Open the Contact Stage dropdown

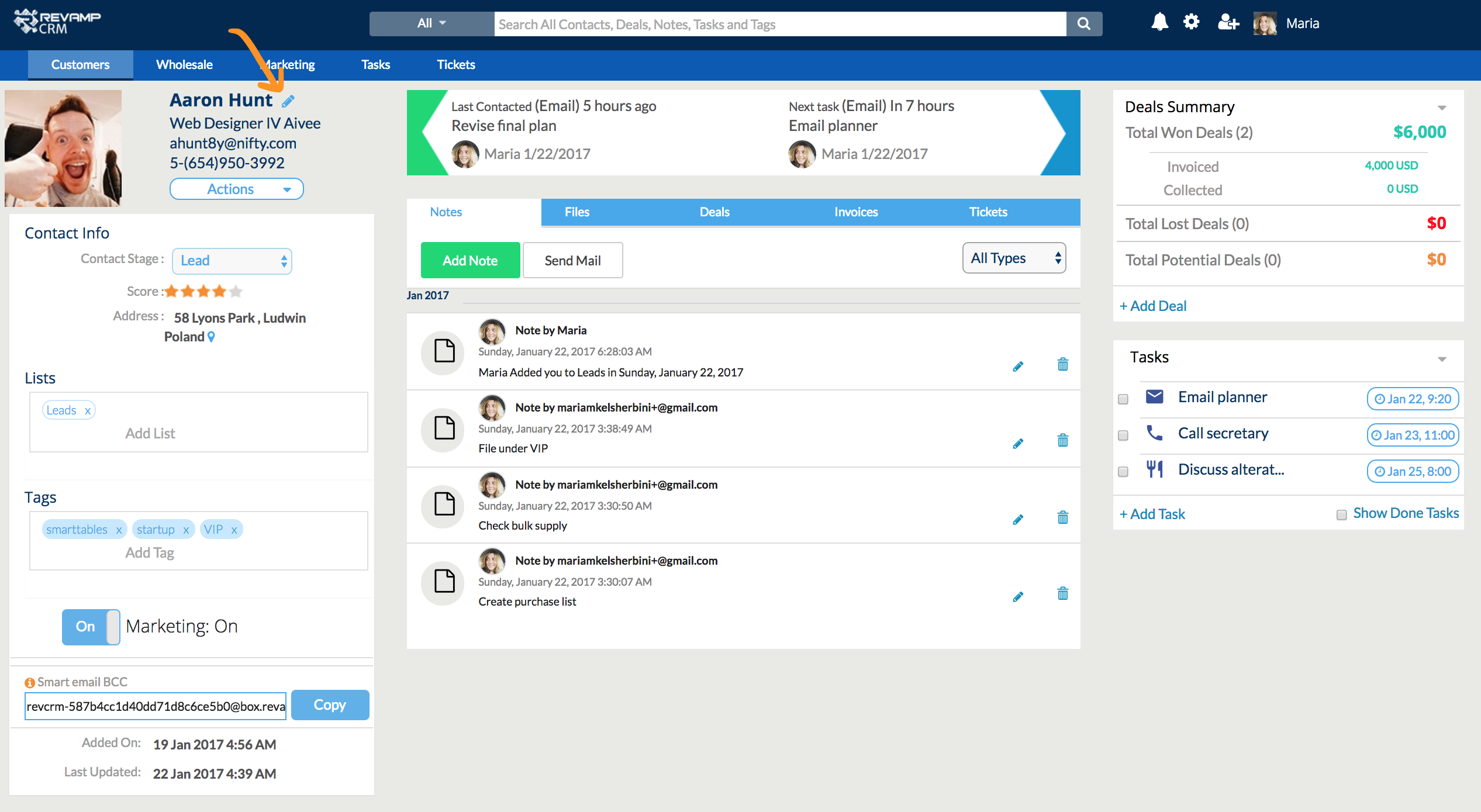pyautogui.click(x=232, y=261)
